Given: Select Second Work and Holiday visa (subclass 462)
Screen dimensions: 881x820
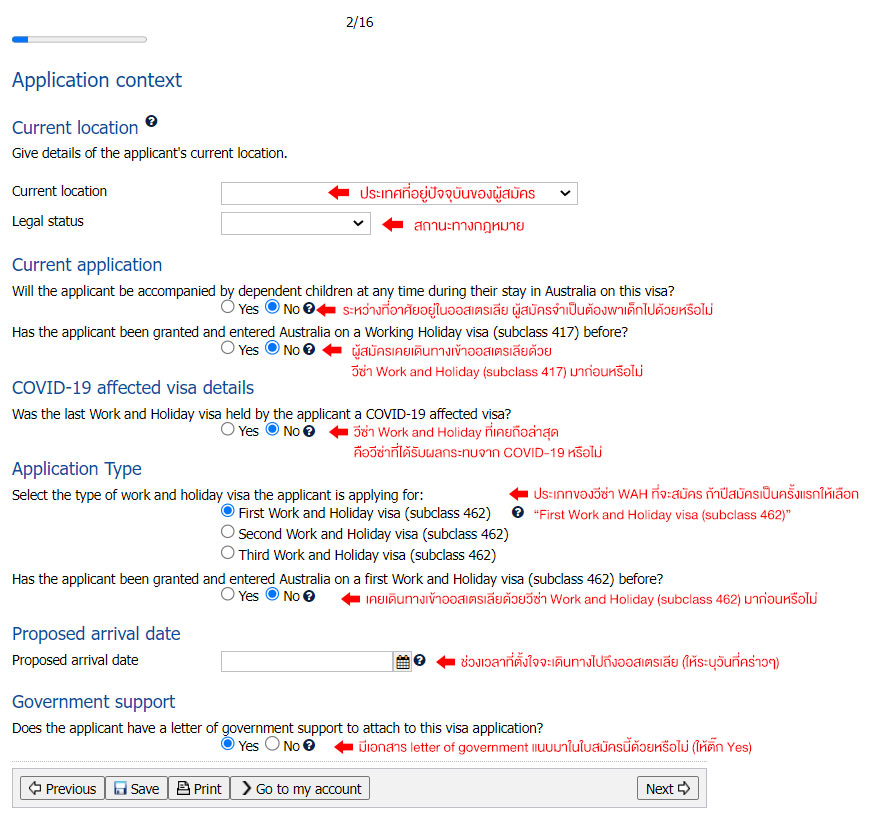Looking at the screenshot, I should pyautogui.click(x=228, y=532).
